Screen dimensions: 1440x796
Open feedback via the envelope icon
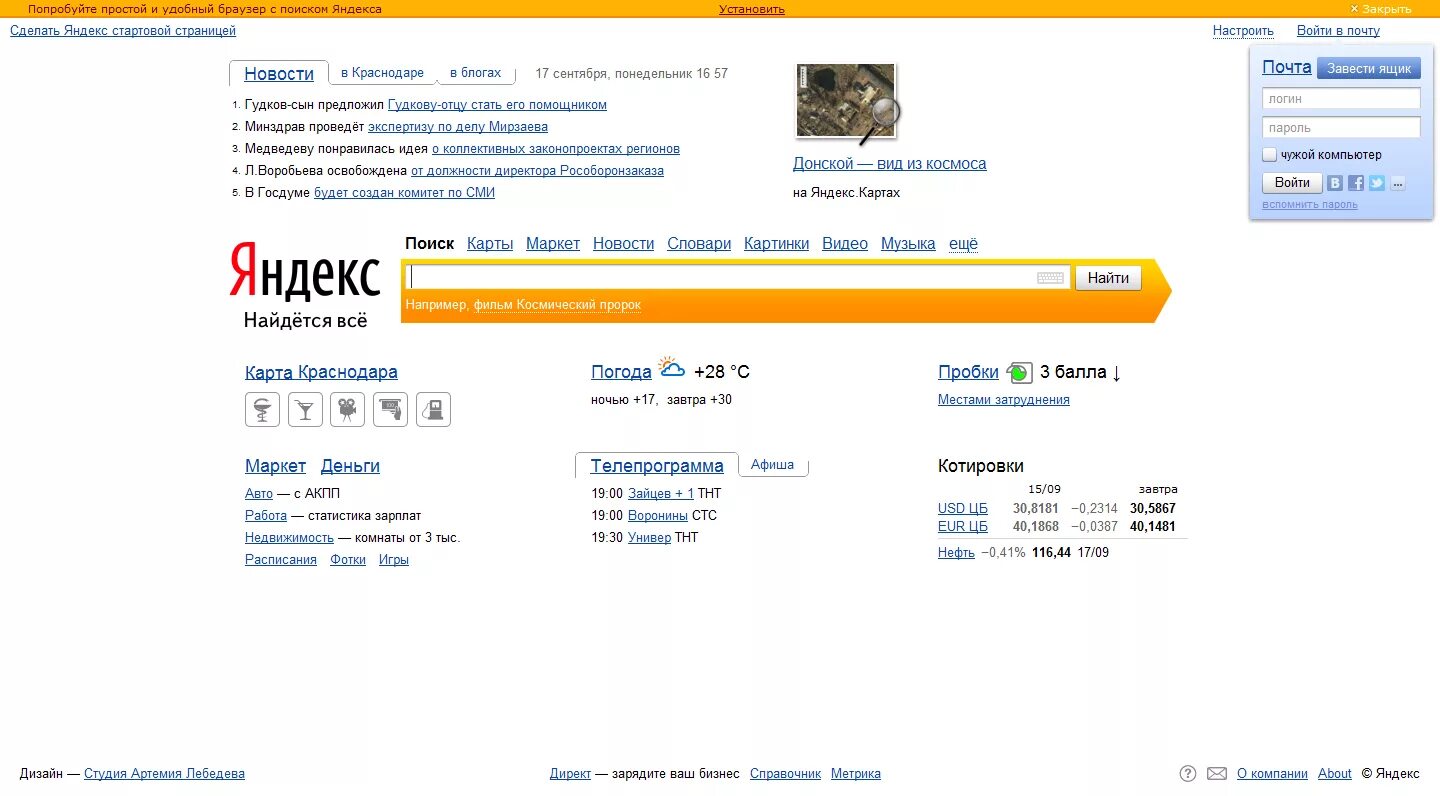1217,773
